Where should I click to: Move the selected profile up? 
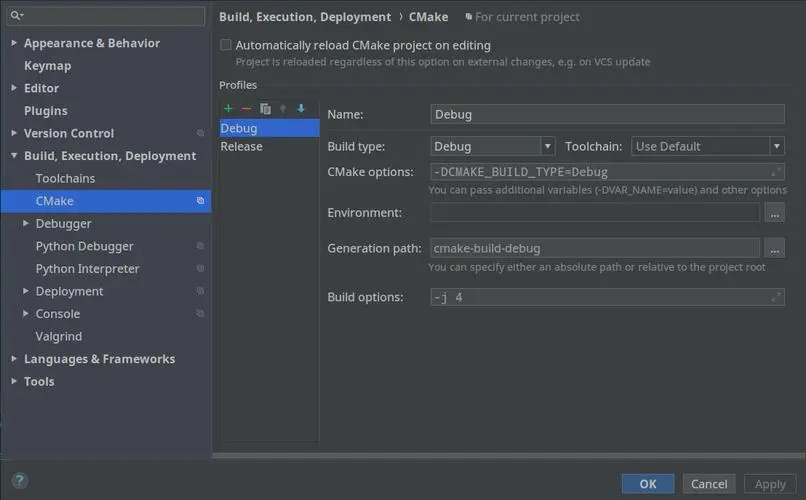point(283,108)
